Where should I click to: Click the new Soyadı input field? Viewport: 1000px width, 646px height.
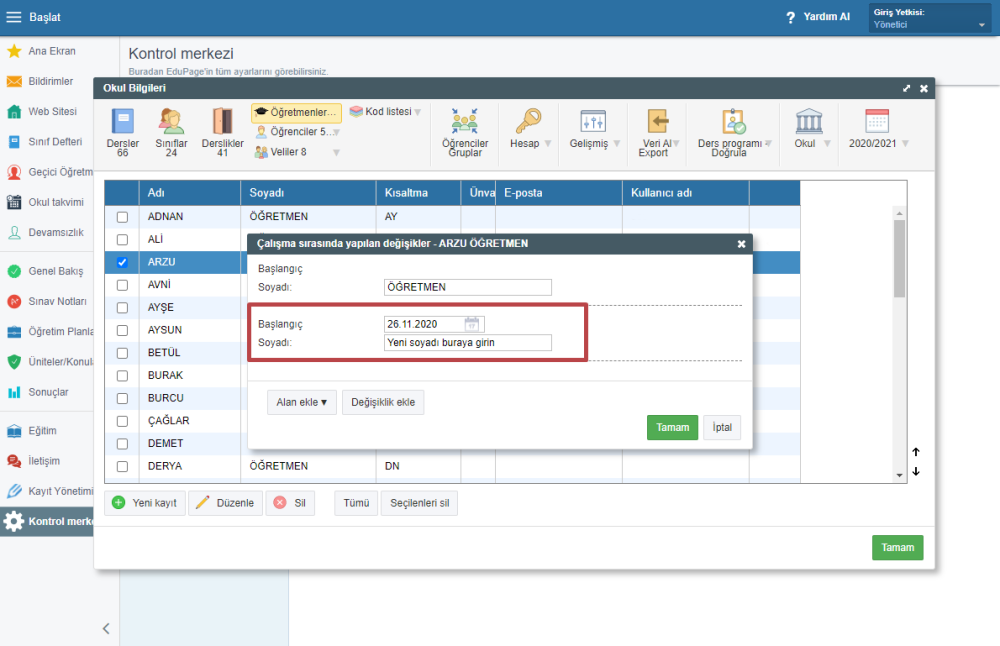467,342
